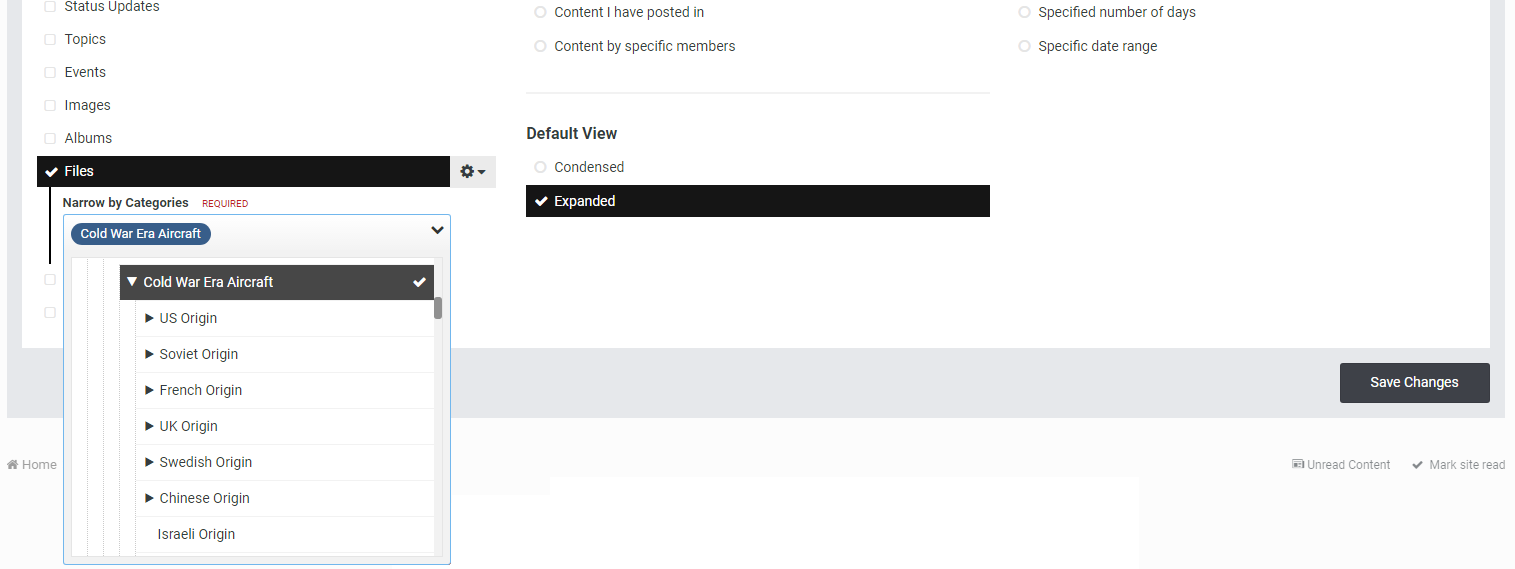Screen dimensions: 1515x569
Task: Click checkmark on Cold War Era Aircraft row
Action: (420, 283)
